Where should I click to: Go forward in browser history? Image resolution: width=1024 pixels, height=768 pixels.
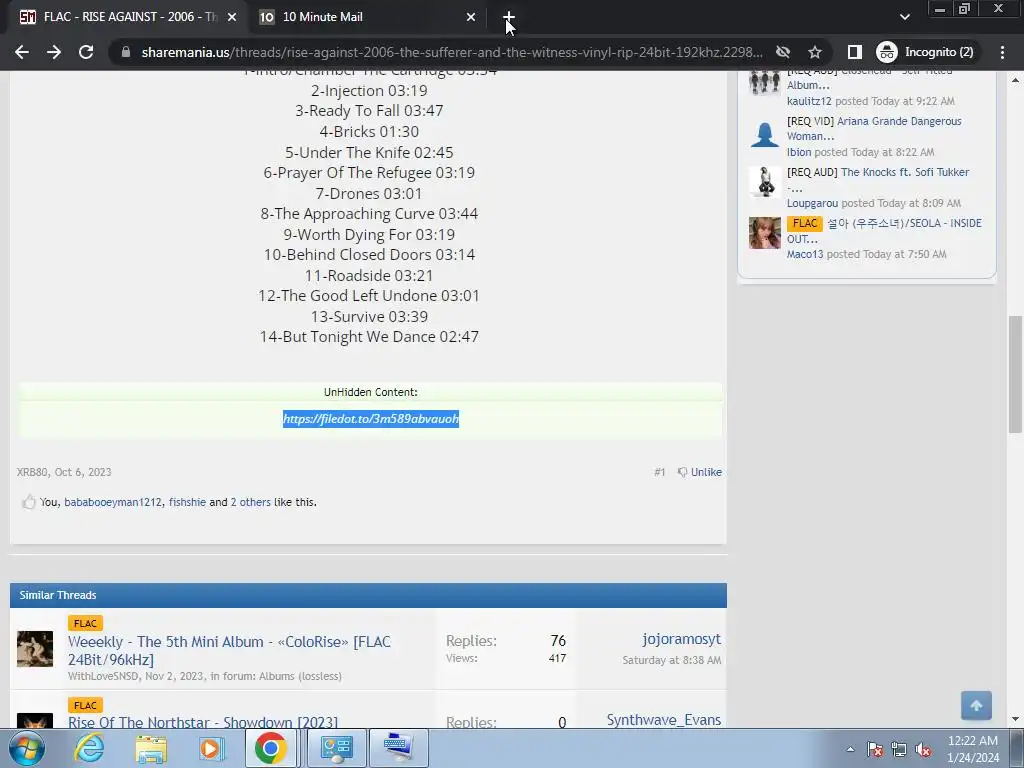[x=54, y=52]
